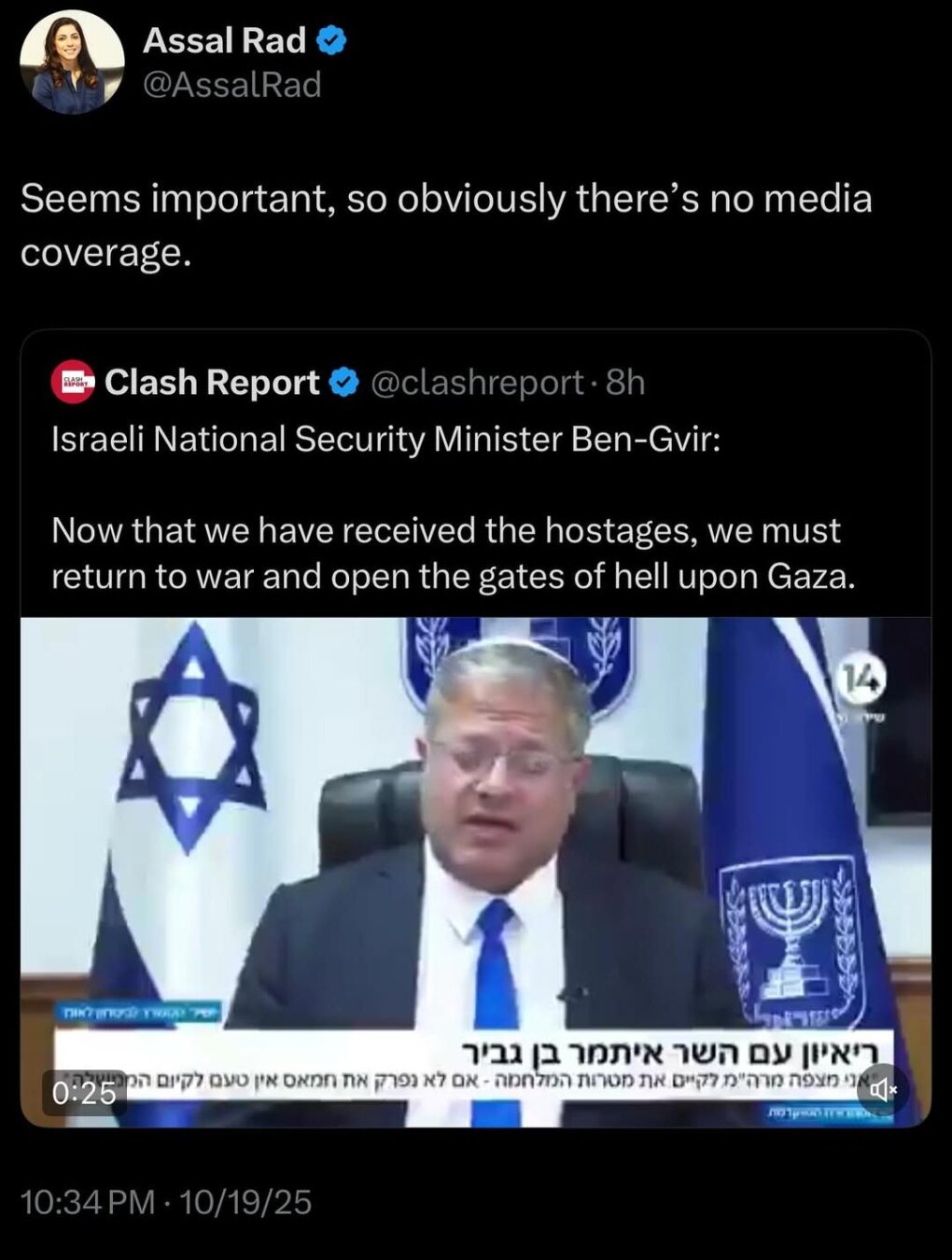Unmute the video with speaker icon
This screenshot has width=952, height=1260.
pos(883,1089)
